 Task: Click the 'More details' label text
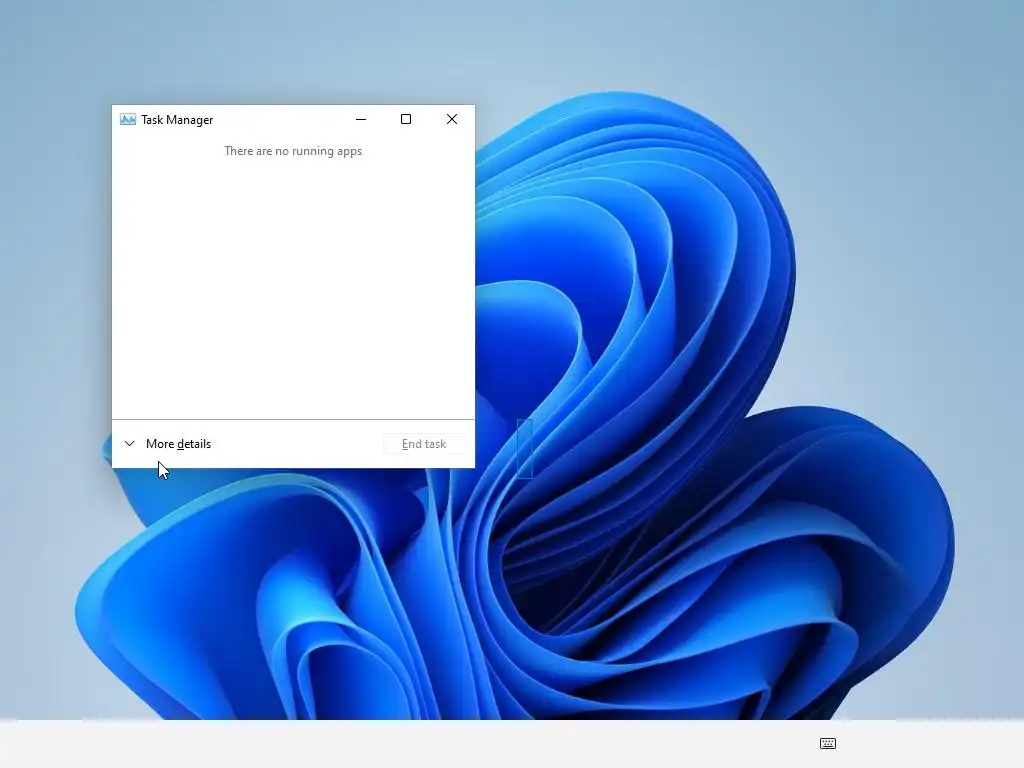click(178, 444)
